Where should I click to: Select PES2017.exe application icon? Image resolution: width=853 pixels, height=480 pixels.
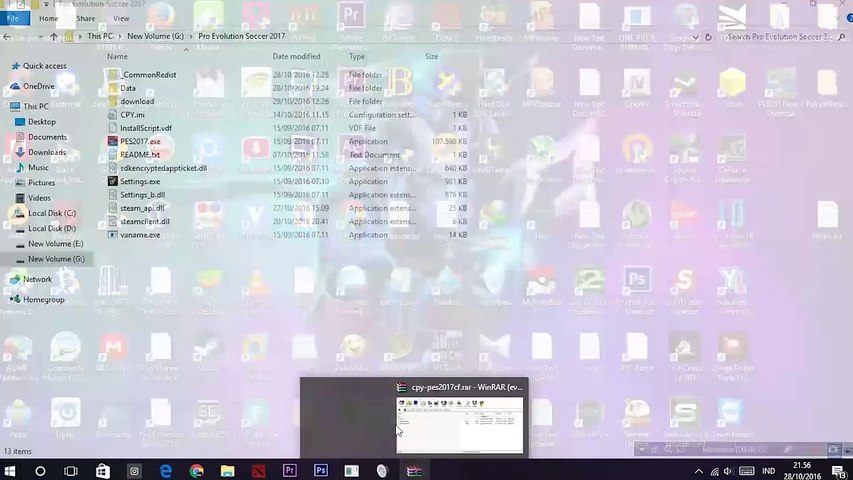(x=113, y=141)
